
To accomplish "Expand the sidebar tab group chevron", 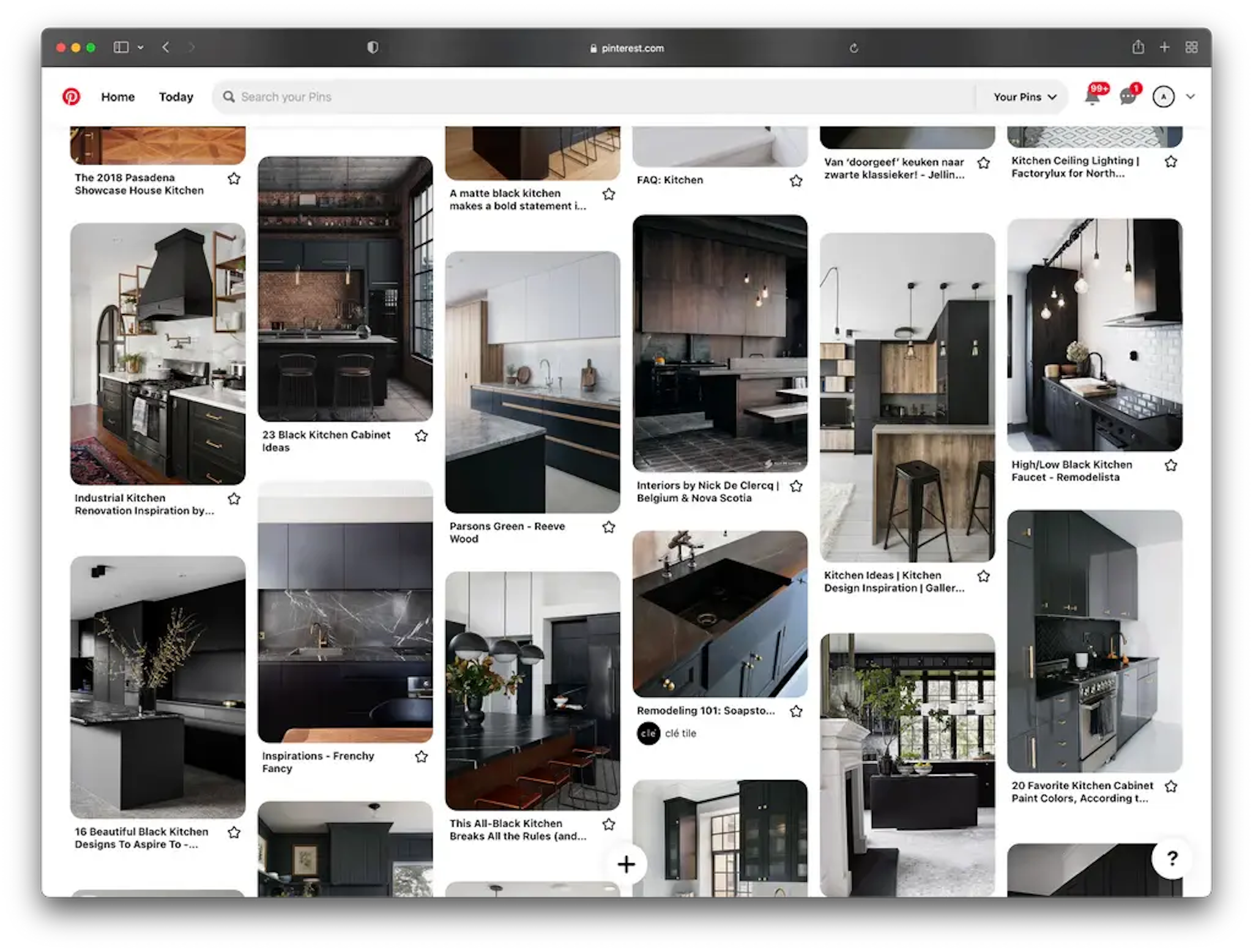I will tap(141, 47).
